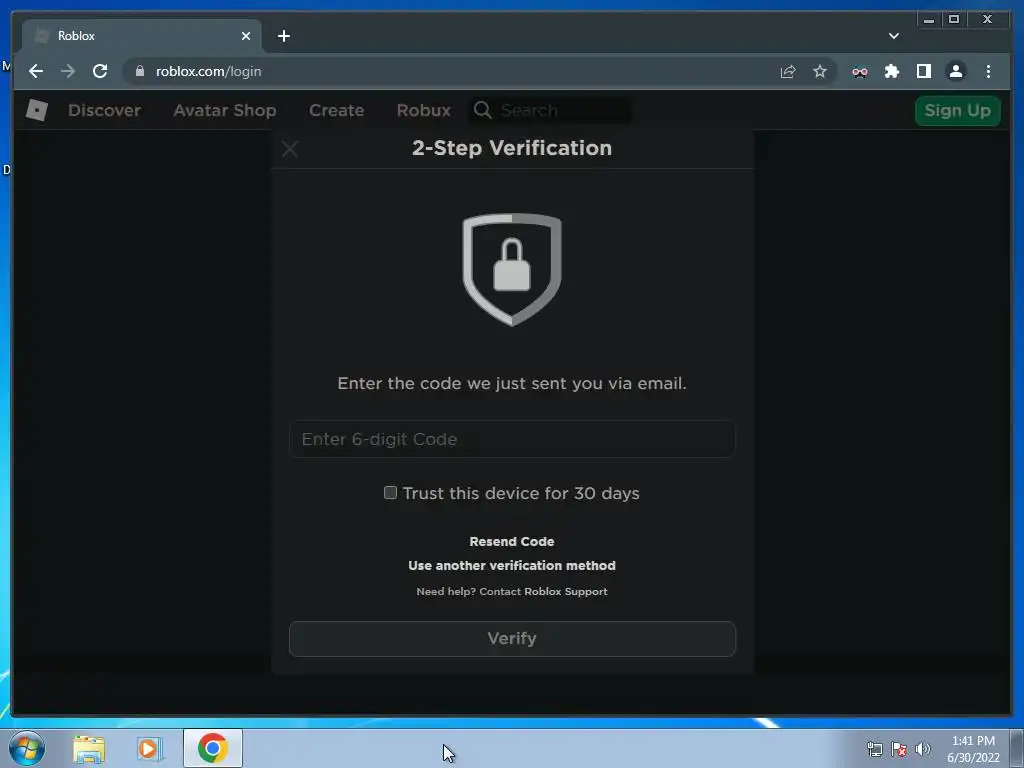Click the volume speaker tray icon
The width and height of the screenshot is (1024, 768).
pos(923,749)
